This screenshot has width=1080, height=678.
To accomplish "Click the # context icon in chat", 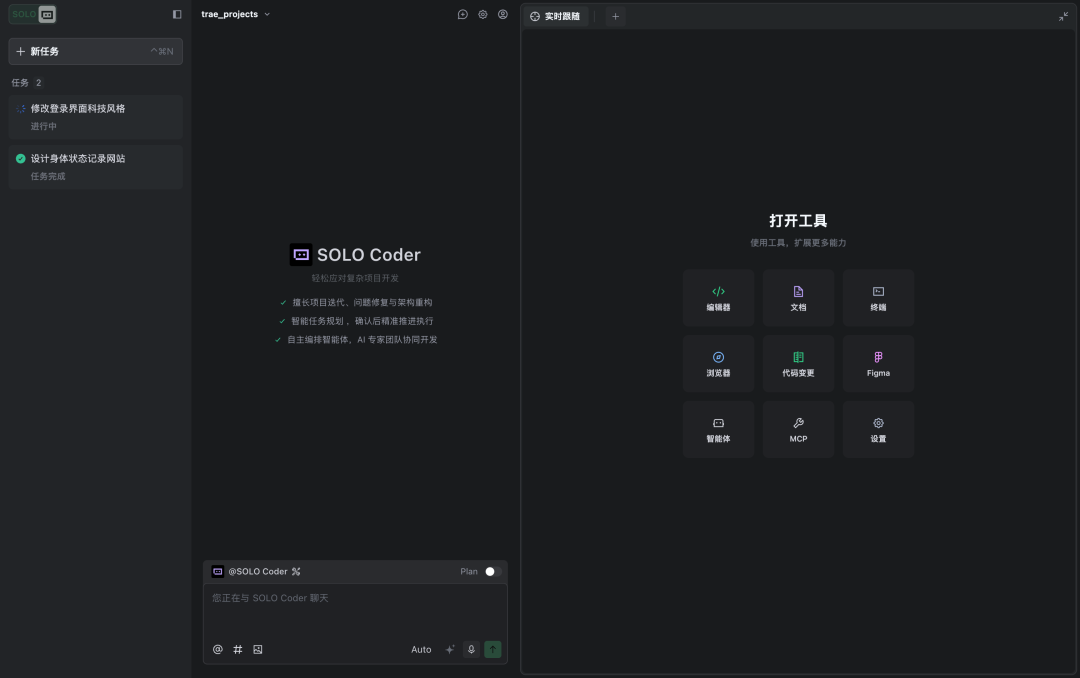I will tap(238, 649).
